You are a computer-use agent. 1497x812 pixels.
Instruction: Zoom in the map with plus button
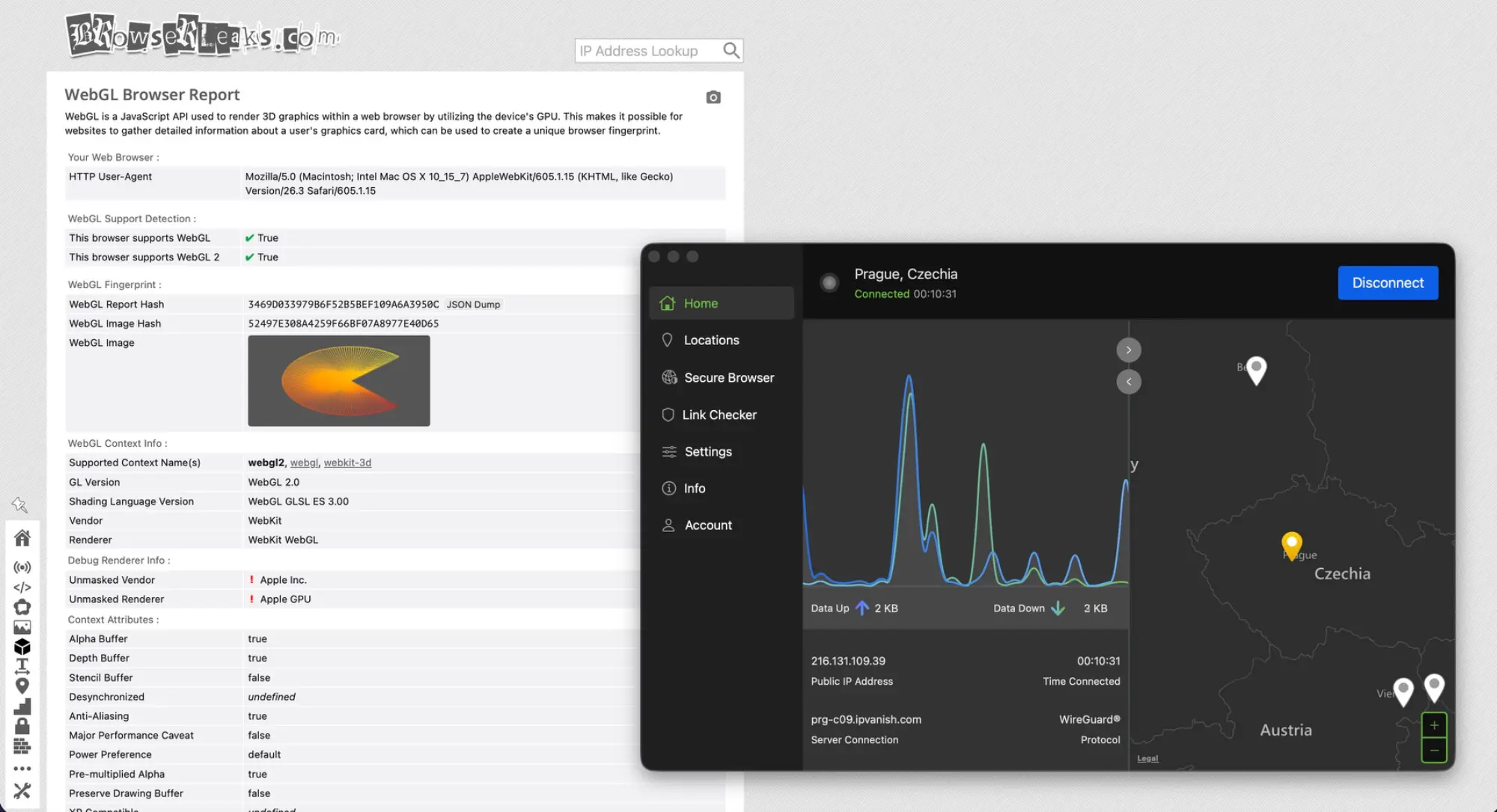[x=1433, y=724]
